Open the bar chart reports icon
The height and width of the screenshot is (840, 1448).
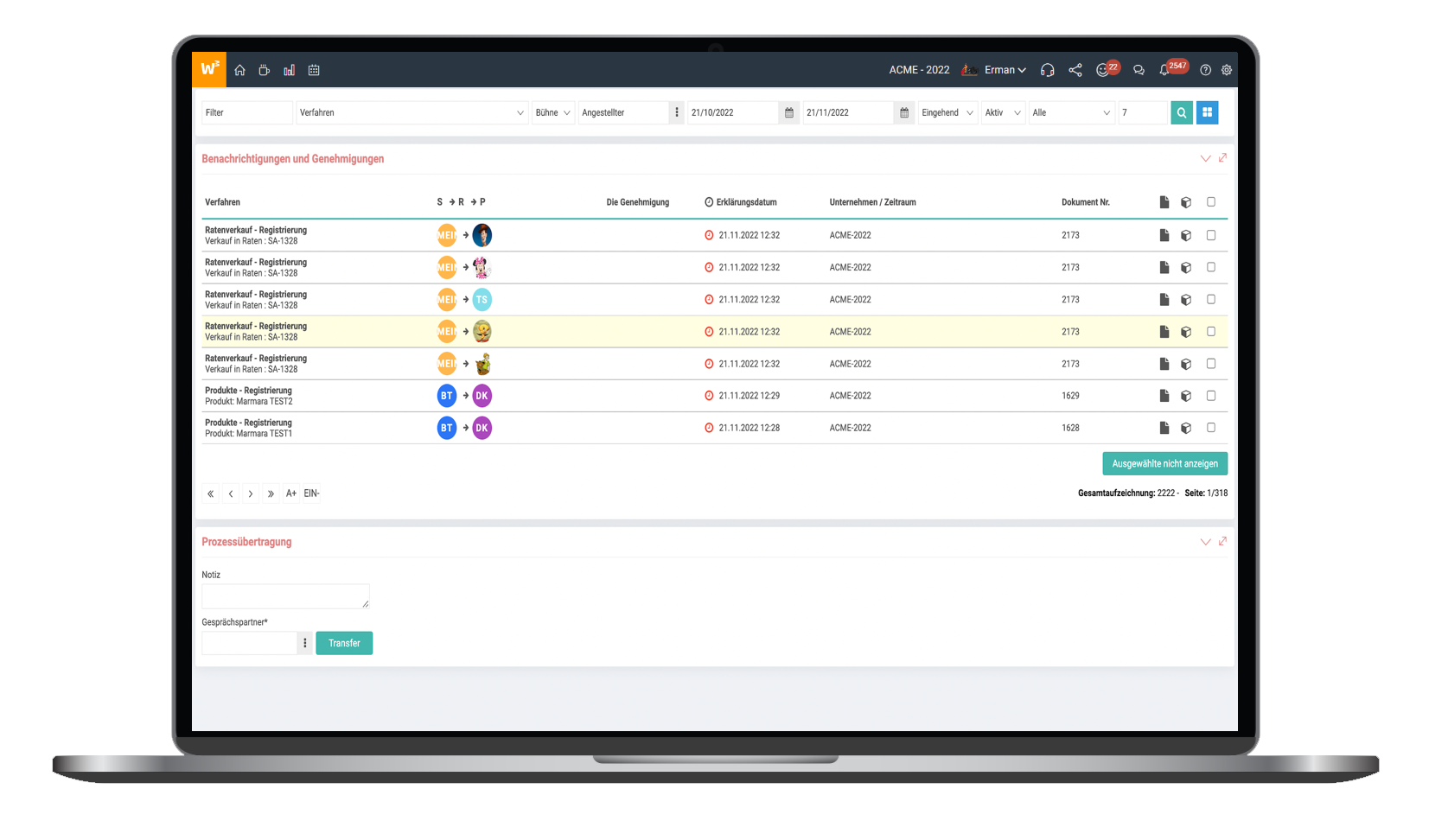(289, 70)
